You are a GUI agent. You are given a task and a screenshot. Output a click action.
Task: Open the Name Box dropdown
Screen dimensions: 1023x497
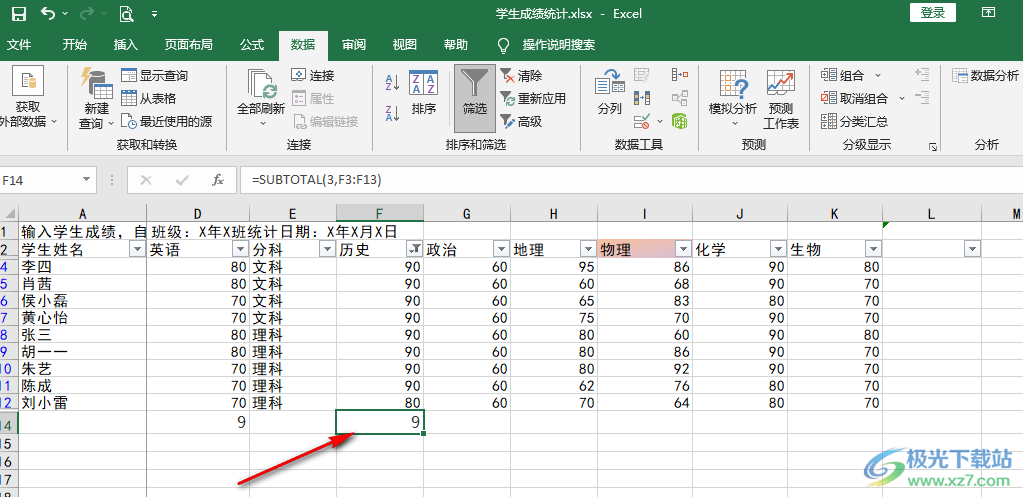pos(87,180)
